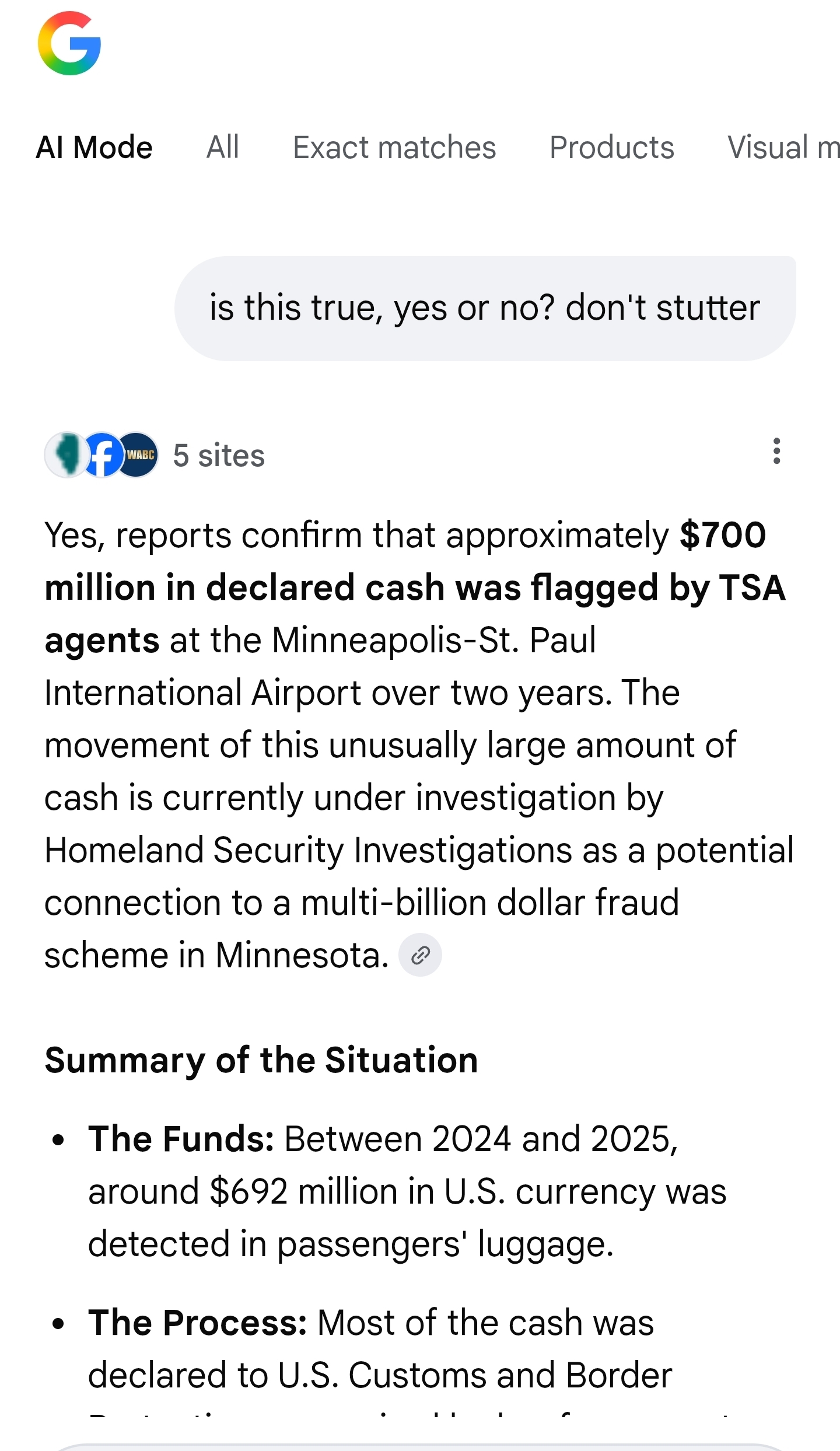Show the 5 sites source list
The image size is (840, 1451).
[219, 456]
